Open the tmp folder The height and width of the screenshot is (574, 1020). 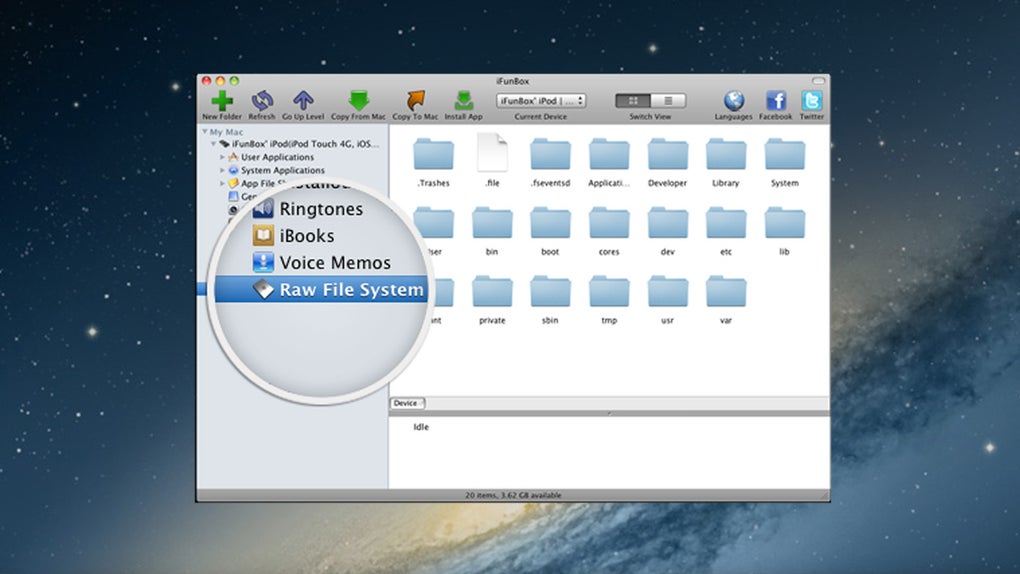point(609,292)
